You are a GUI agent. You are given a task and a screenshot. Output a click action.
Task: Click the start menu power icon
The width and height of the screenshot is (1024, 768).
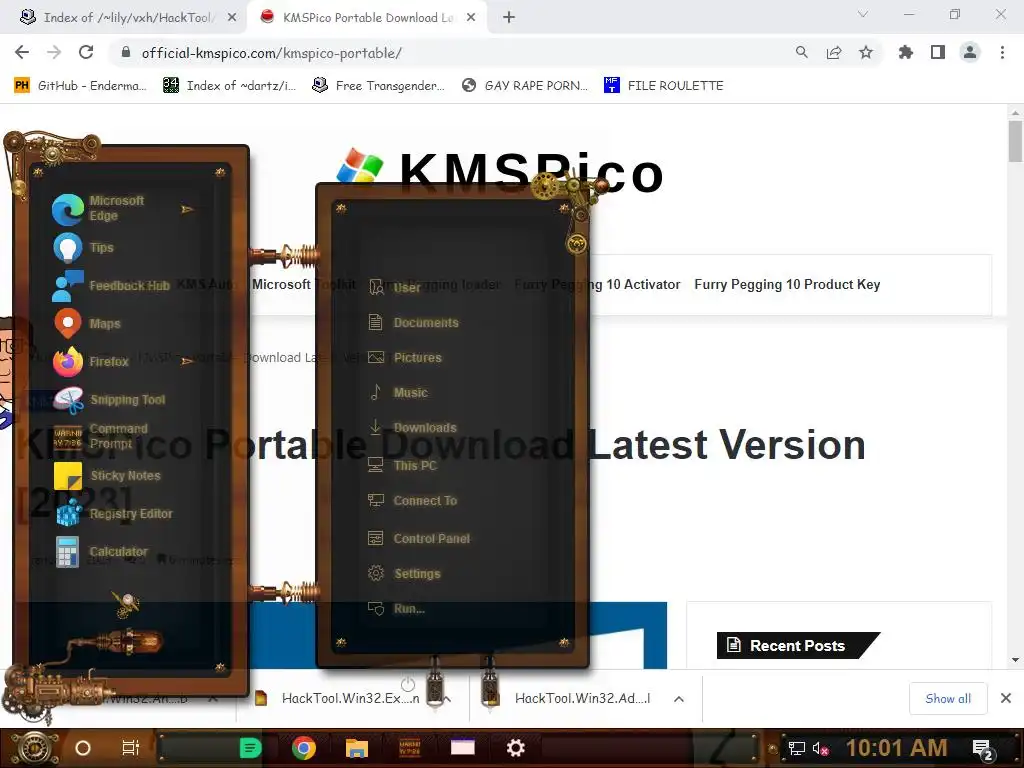pos(408,684)
